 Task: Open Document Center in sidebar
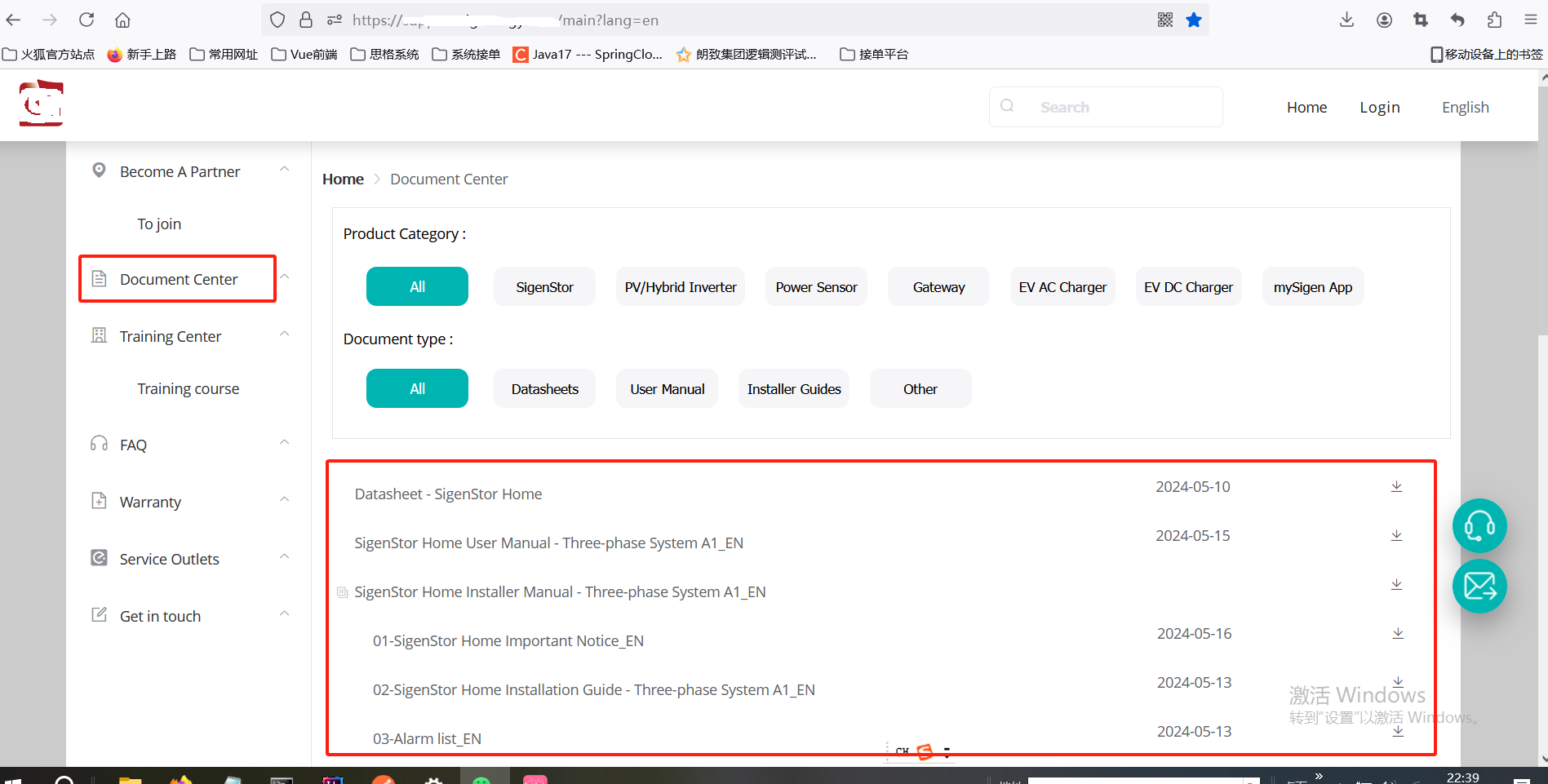coord(178,279)
